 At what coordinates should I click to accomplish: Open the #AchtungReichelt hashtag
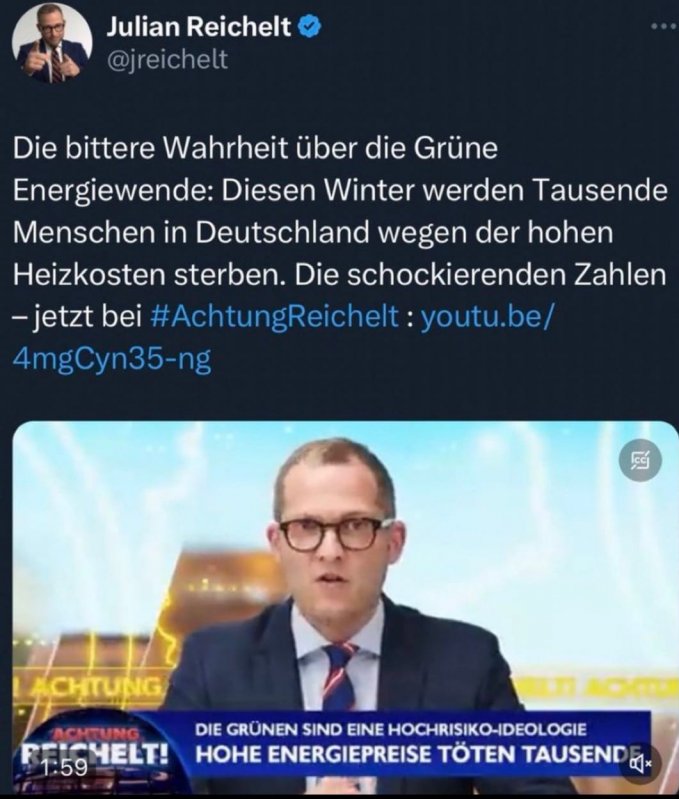[275, 316]
